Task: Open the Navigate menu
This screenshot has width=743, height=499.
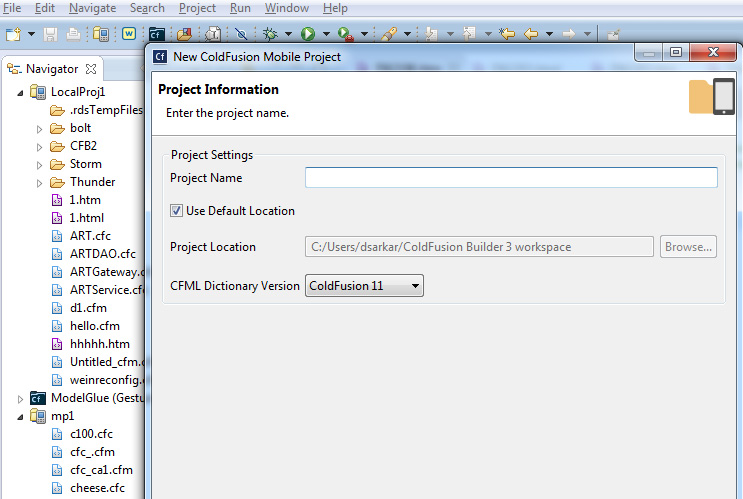Action: point(92,8)
